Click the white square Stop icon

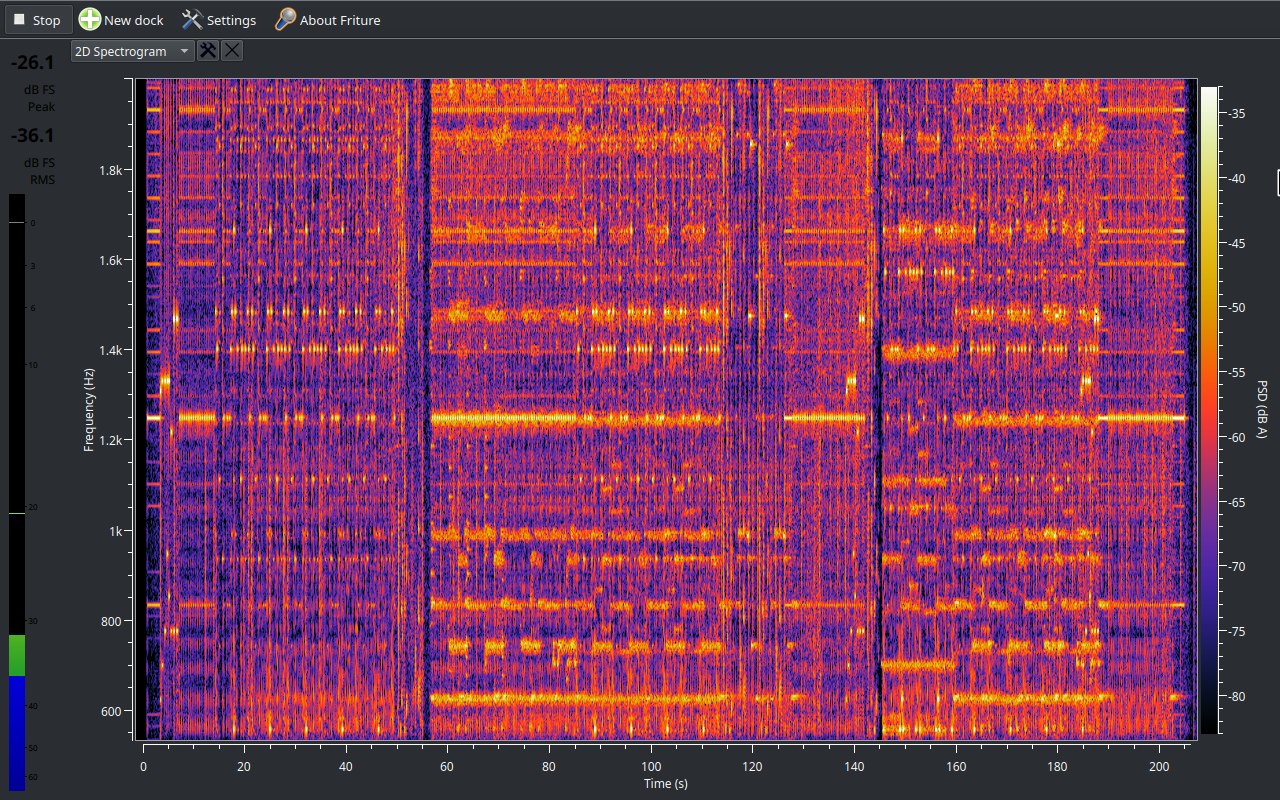(x=19, y=20)
